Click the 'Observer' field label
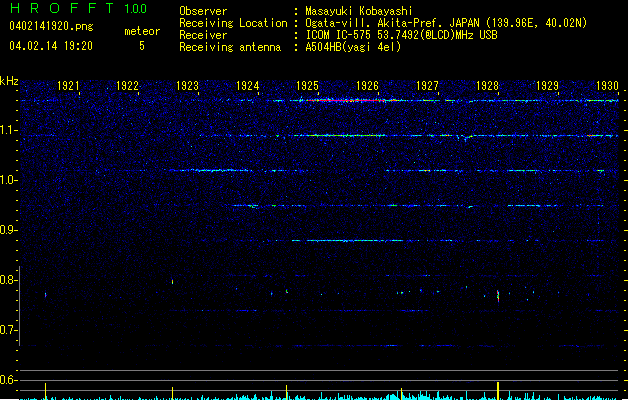This screenshot has height=400, width=629. 203,11
